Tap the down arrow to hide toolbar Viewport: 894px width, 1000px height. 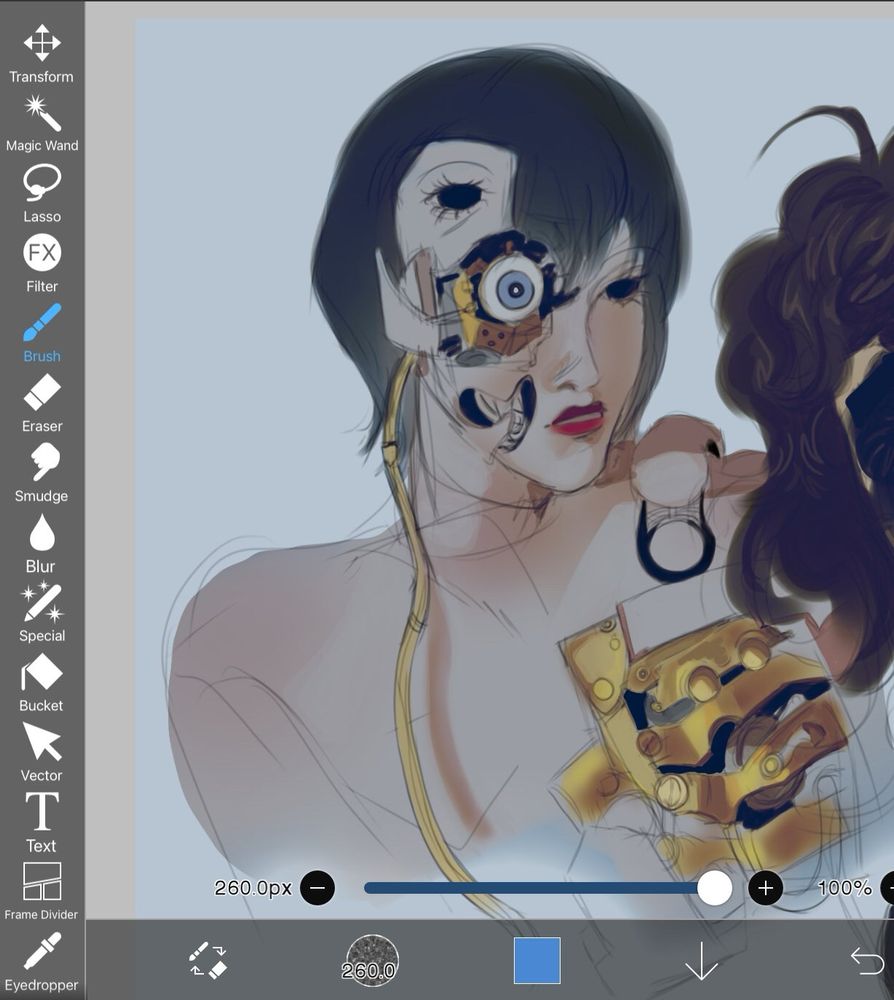pos(701,960)
